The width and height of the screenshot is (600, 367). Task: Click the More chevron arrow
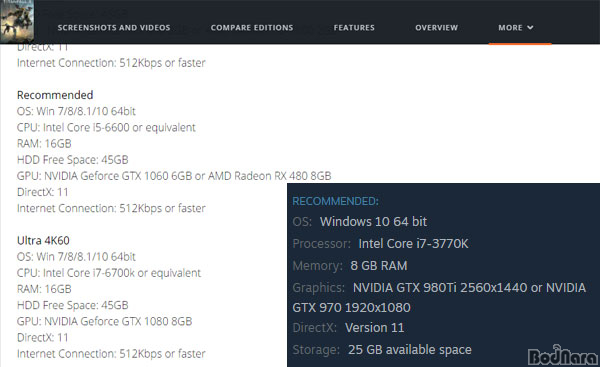pyautogui.click(x=530, y=28)
